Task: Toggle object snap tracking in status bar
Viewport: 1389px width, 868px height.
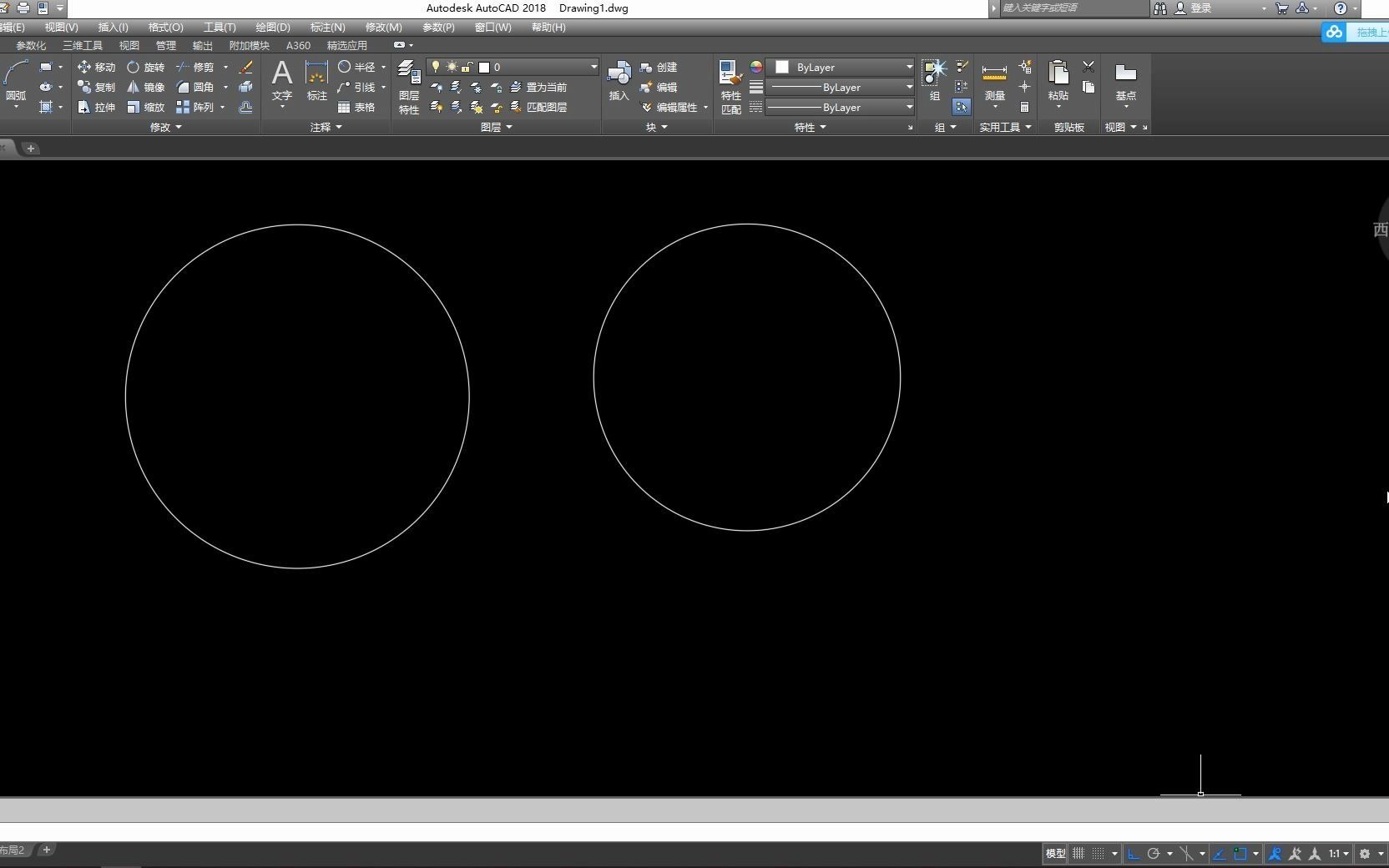Action: click(x=1219, y=853)
